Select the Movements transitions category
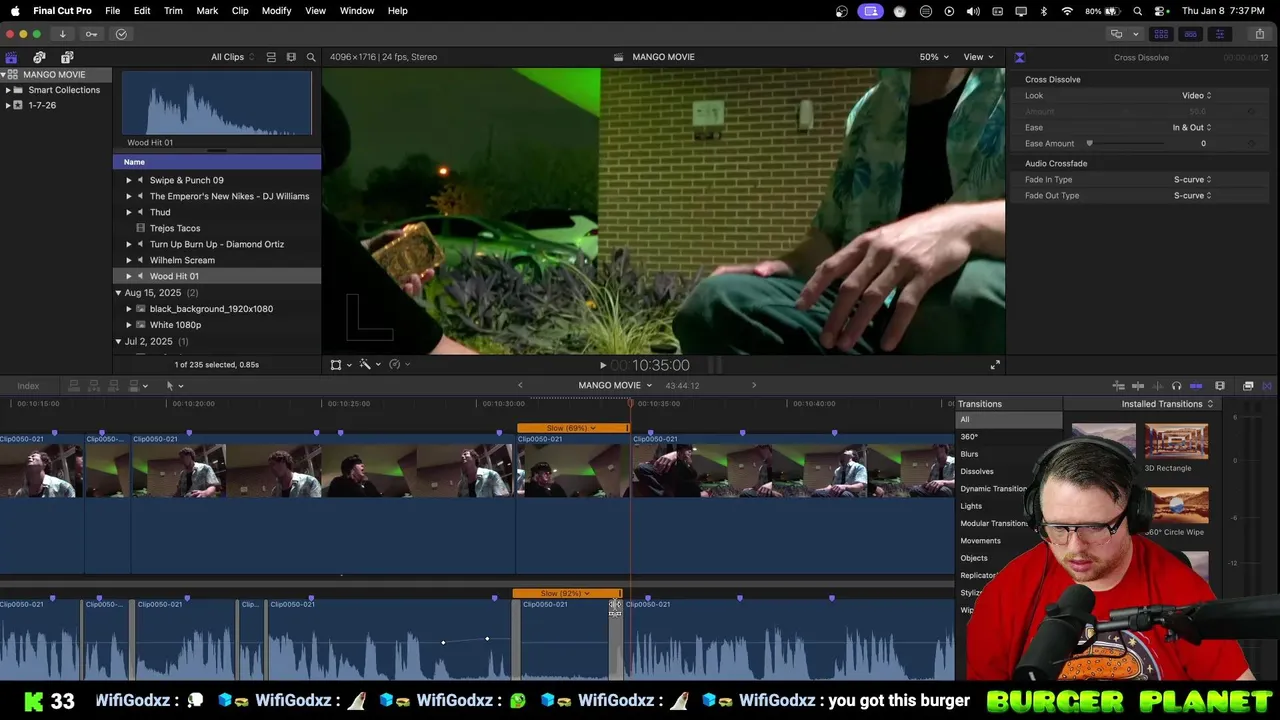The image size is (1280, 720). 980,541
